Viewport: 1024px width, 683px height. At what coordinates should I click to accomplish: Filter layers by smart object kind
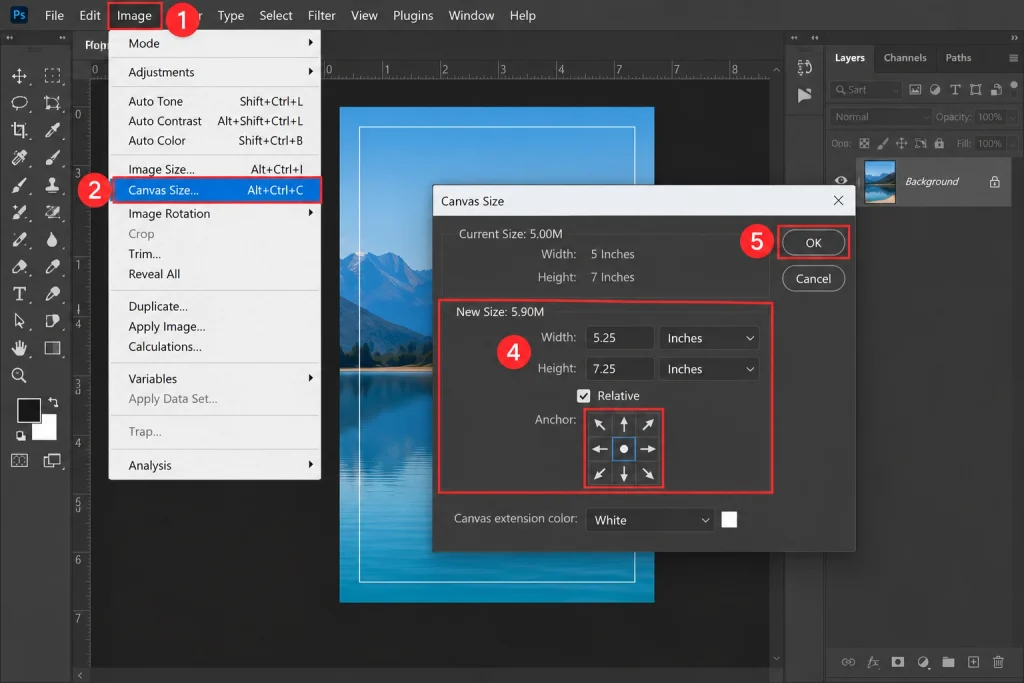[x=996, y=89]
